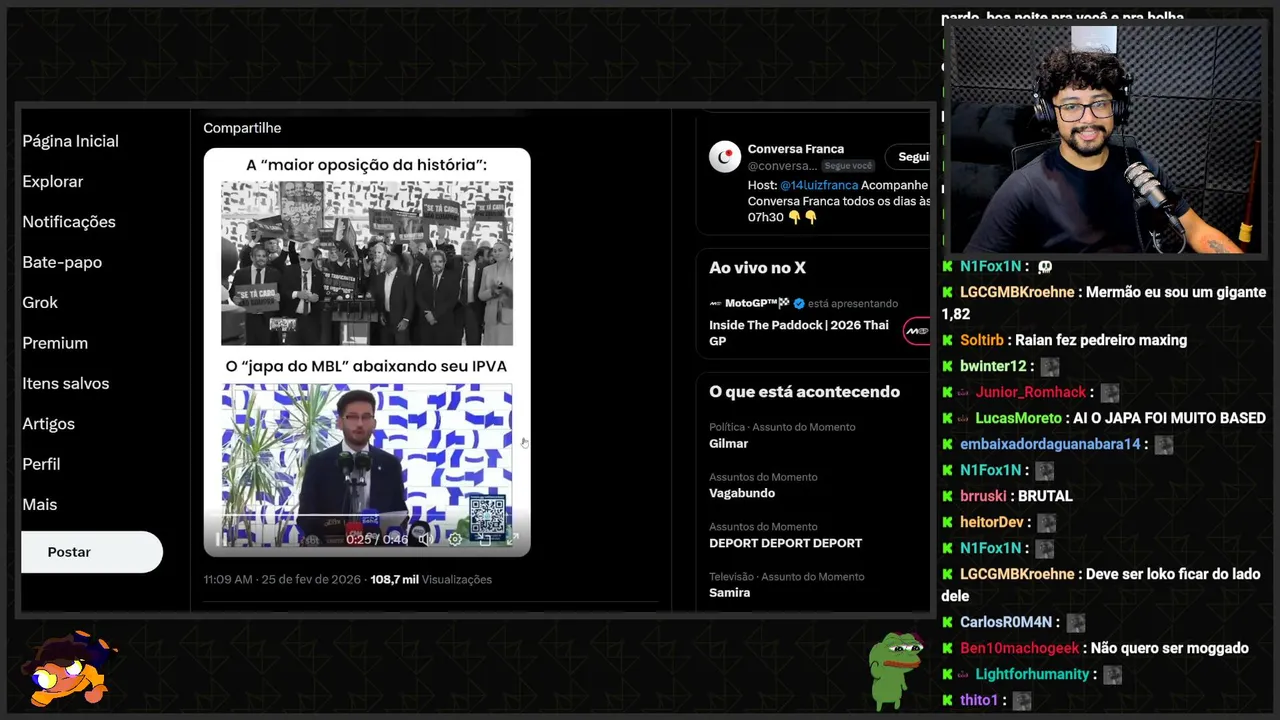Open video settings gear icon

pyautogui.click(x=455, y=539)
